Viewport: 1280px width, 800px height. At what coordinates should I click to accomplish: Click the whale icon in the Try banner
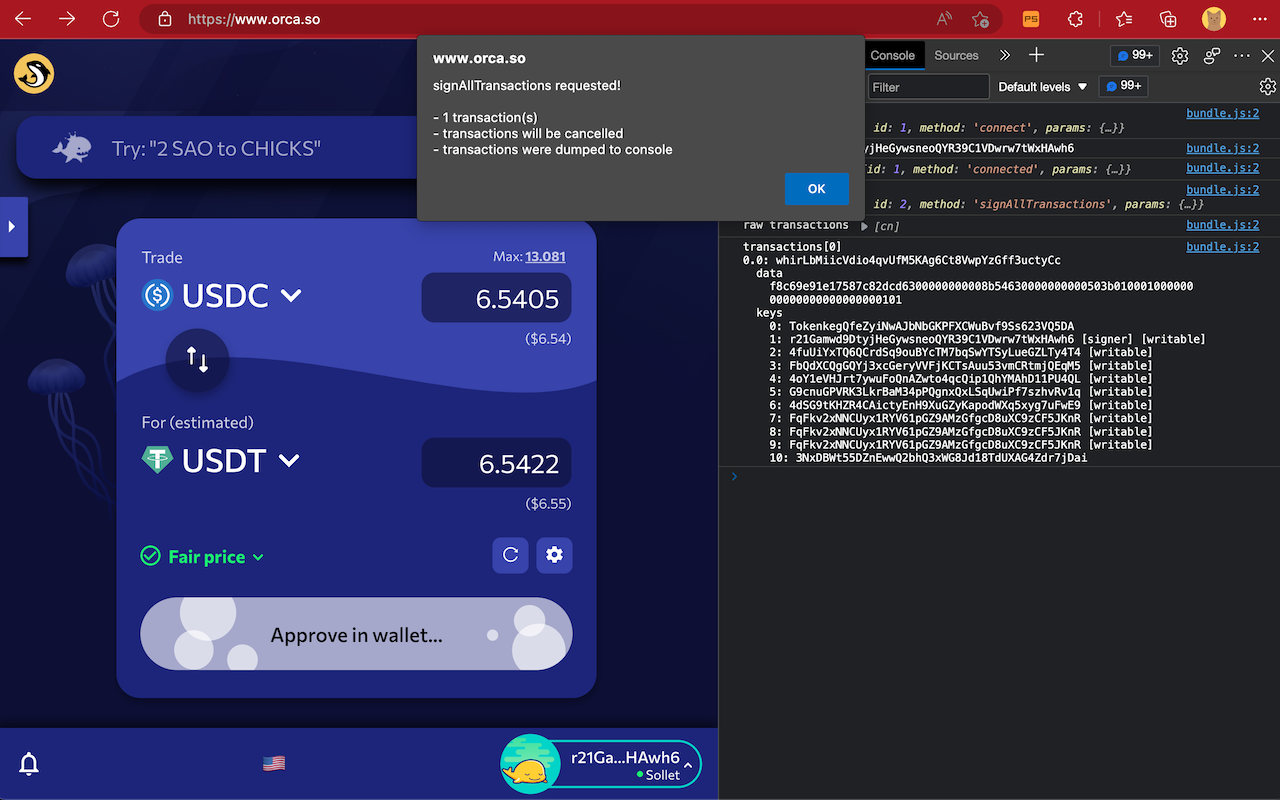click(71, 146)
